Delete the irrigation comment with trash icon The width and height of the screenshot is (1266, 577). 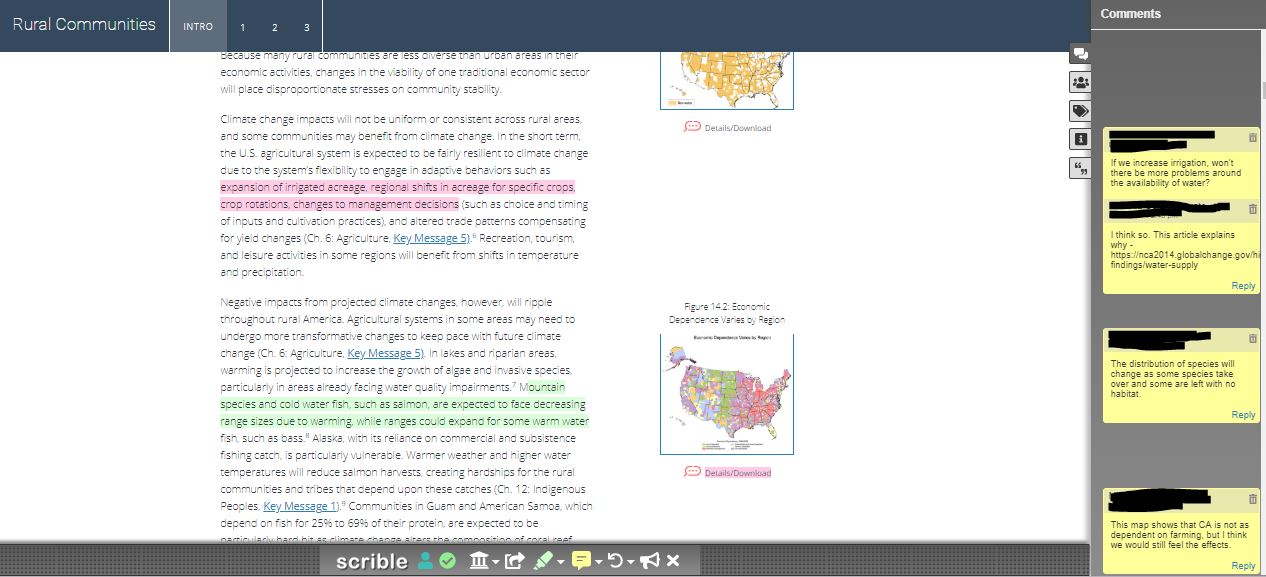point(1253,135)
